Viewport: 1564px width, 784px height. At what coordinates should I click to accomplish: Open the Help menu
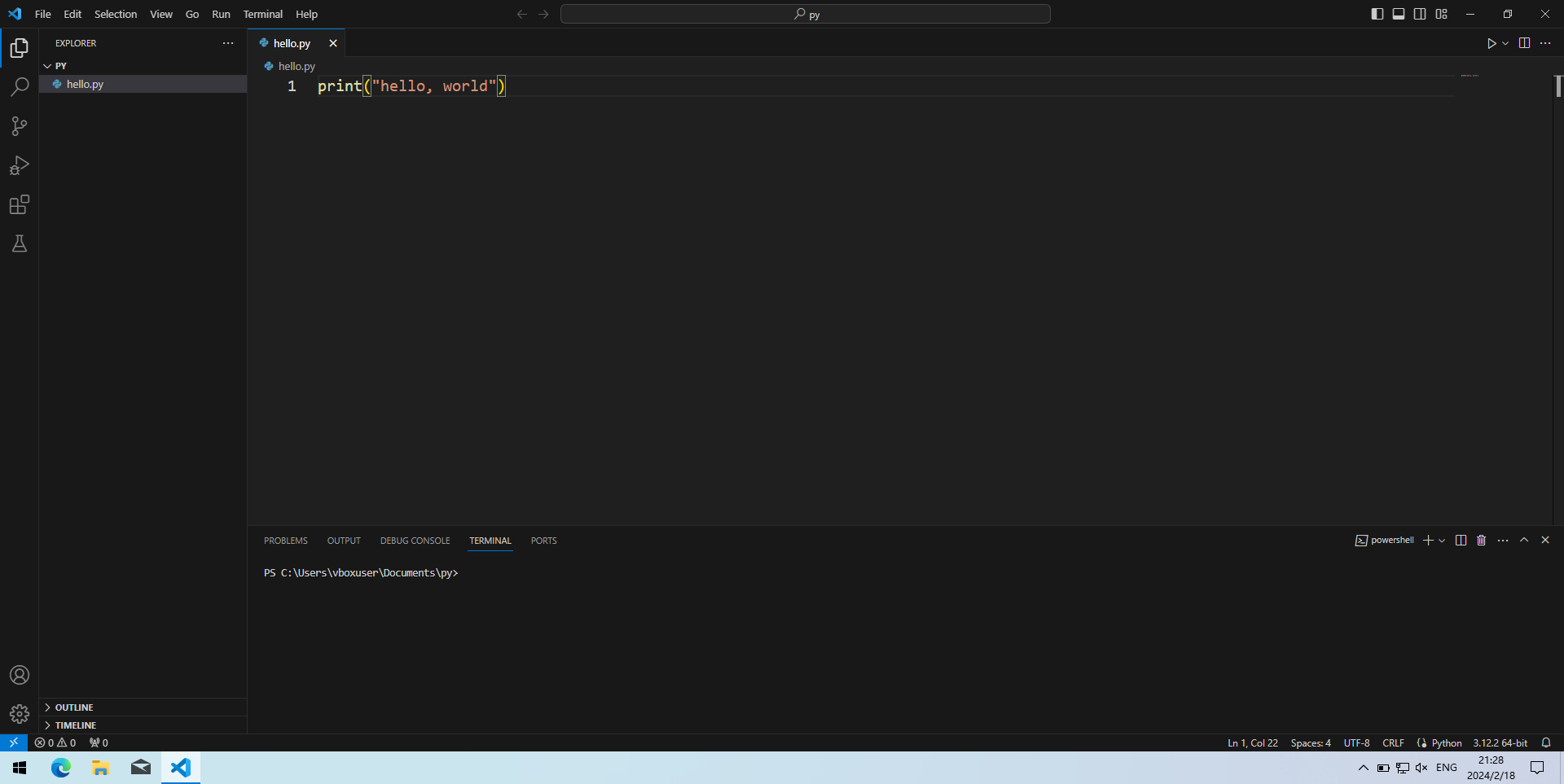(306, 14)
